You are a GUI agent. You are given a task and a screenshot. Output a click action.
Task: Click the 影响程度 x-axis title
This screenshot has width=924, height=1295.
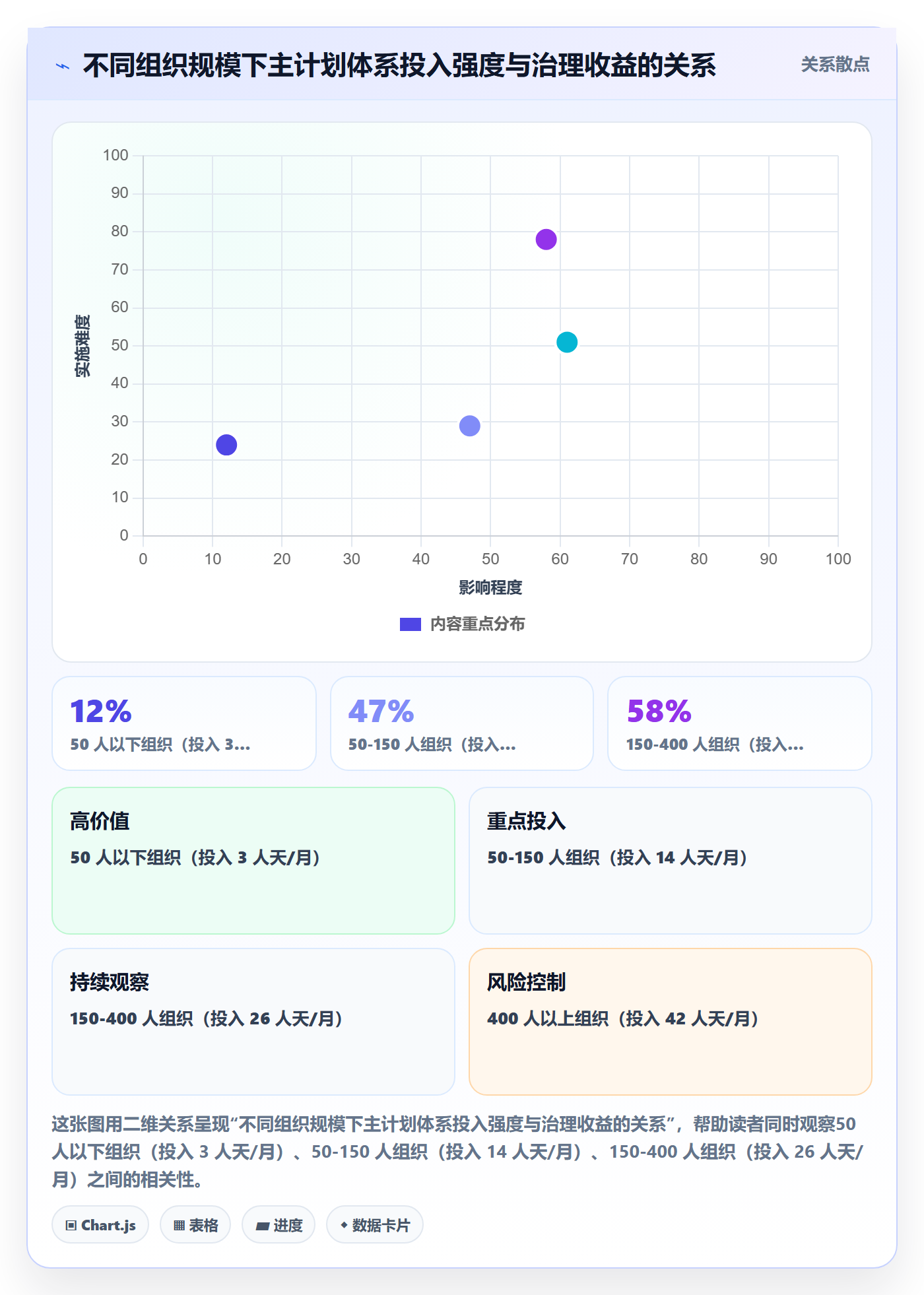(x=490, y=587)
